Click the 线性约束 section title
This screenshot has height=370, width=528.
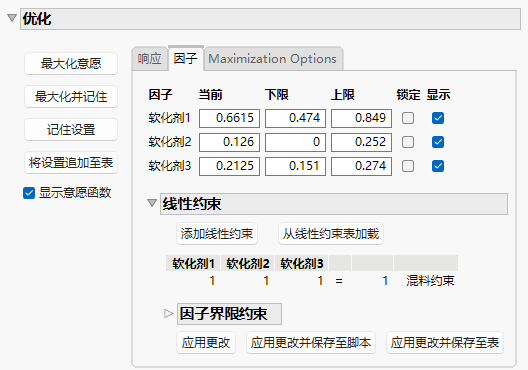click(192, 204)
